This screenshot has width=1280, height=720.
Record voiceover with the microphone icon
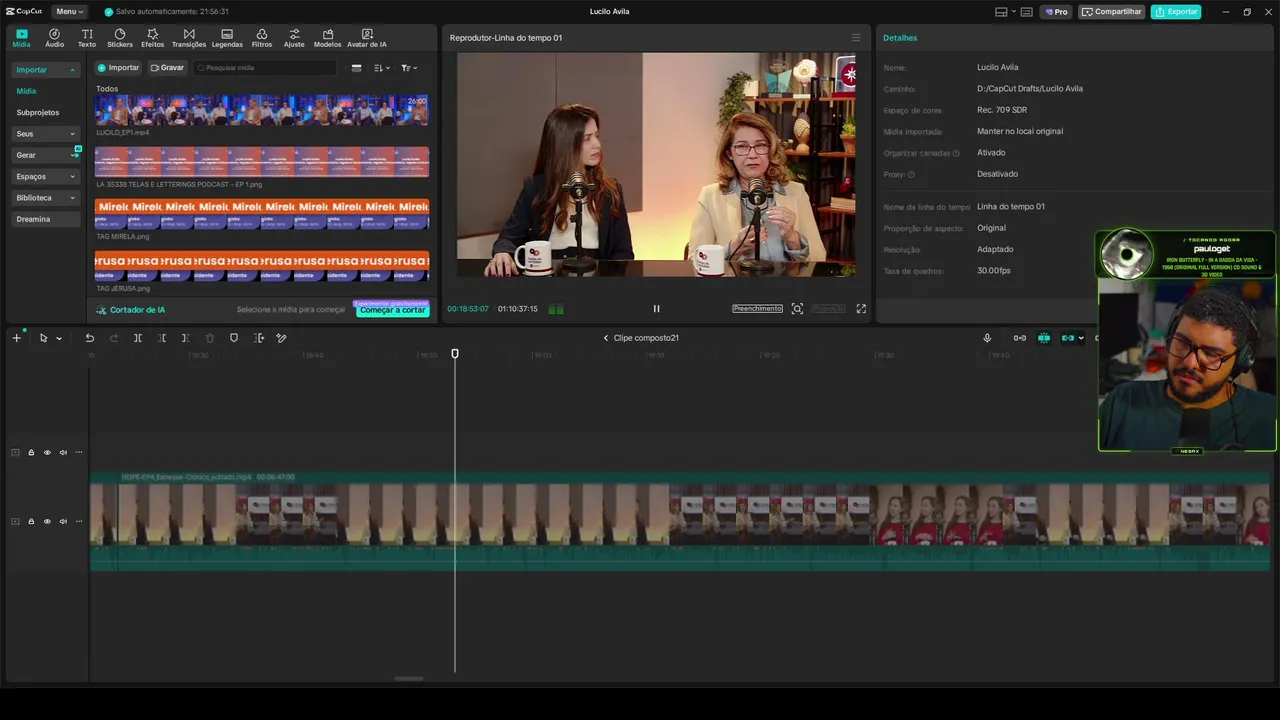987,338
